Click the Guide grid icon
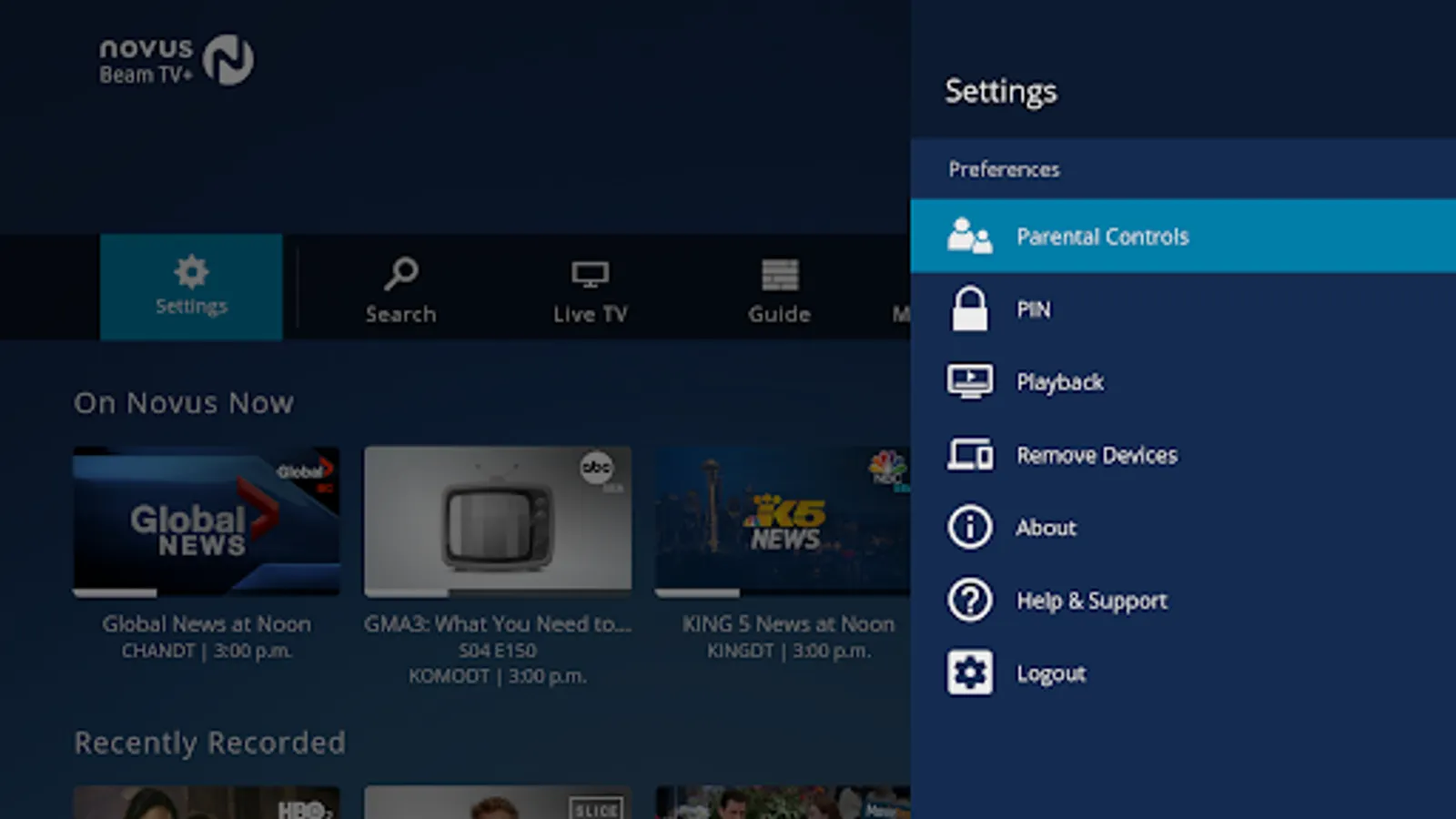1456x819 pixels. [x=780, y=274]
